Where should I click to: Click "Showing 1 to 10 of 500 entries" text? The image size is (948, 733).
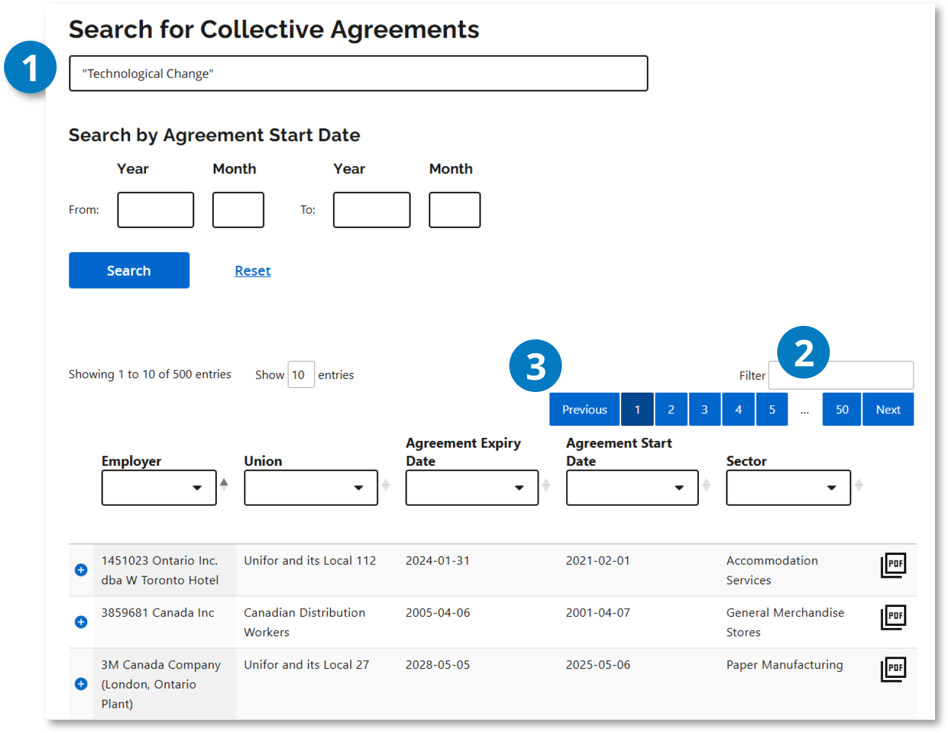[x=149, y=374]
